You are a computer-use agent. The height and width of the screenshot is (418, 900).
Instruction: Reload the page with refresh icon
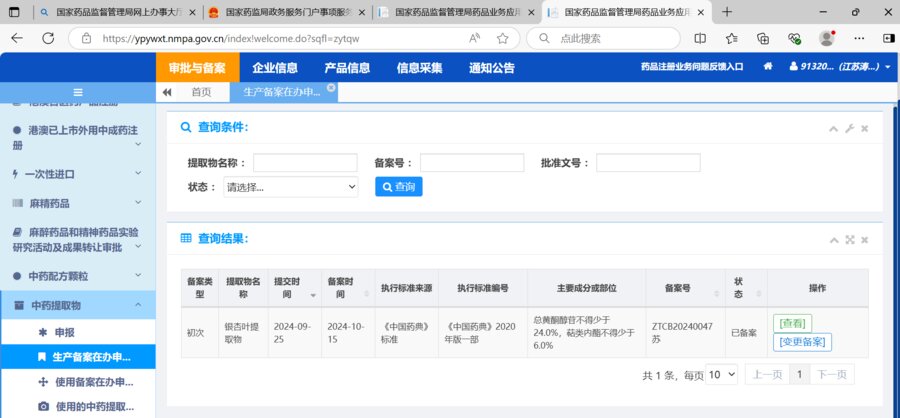(48, 38)
